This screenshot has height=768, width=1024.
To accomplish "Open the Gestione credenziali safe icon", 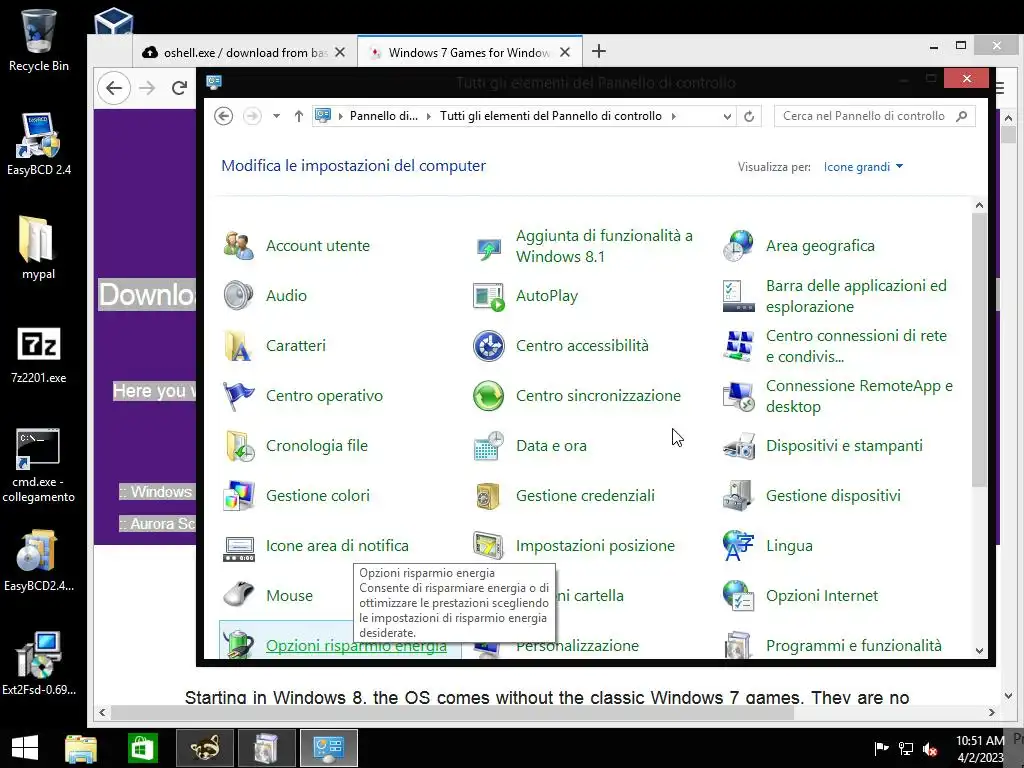I will click(x=488, y=496).
